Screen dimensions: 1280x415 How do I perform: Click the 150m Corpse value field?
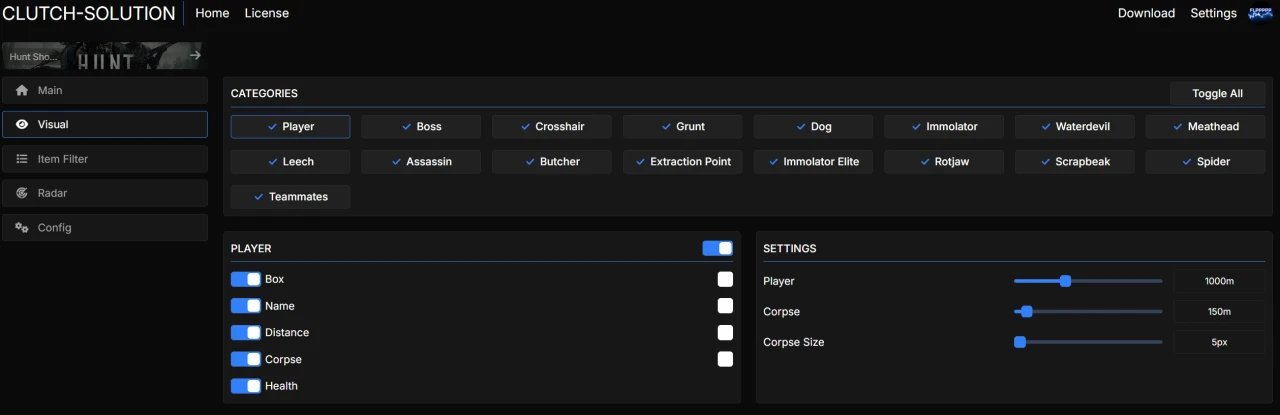(1219, 311)
